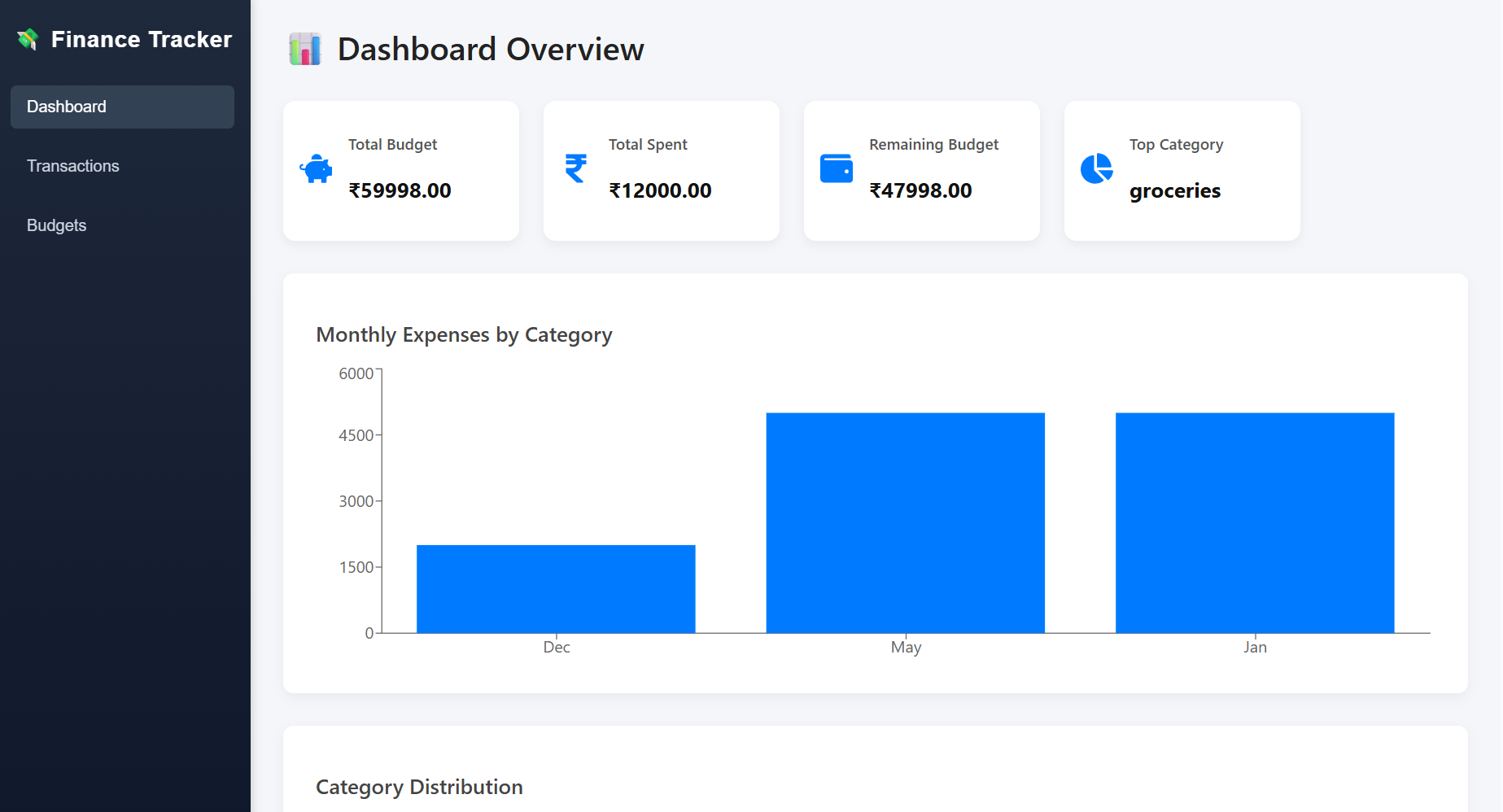1503x812 pixels.
Task: Click the ₹47998.00 remaining budget value
Action: click(x=920, y=190)
